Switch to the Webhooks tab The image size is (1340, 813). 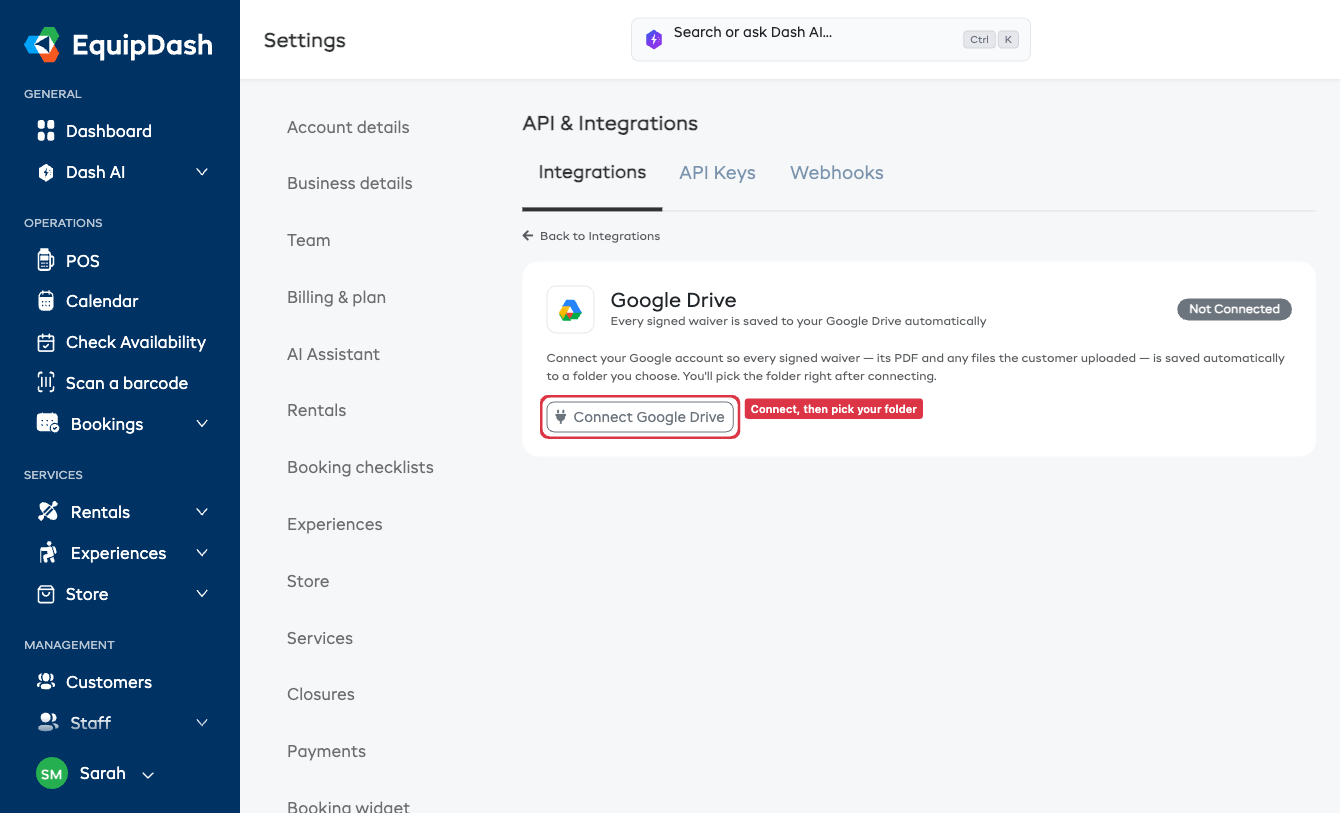pos(837,172)
